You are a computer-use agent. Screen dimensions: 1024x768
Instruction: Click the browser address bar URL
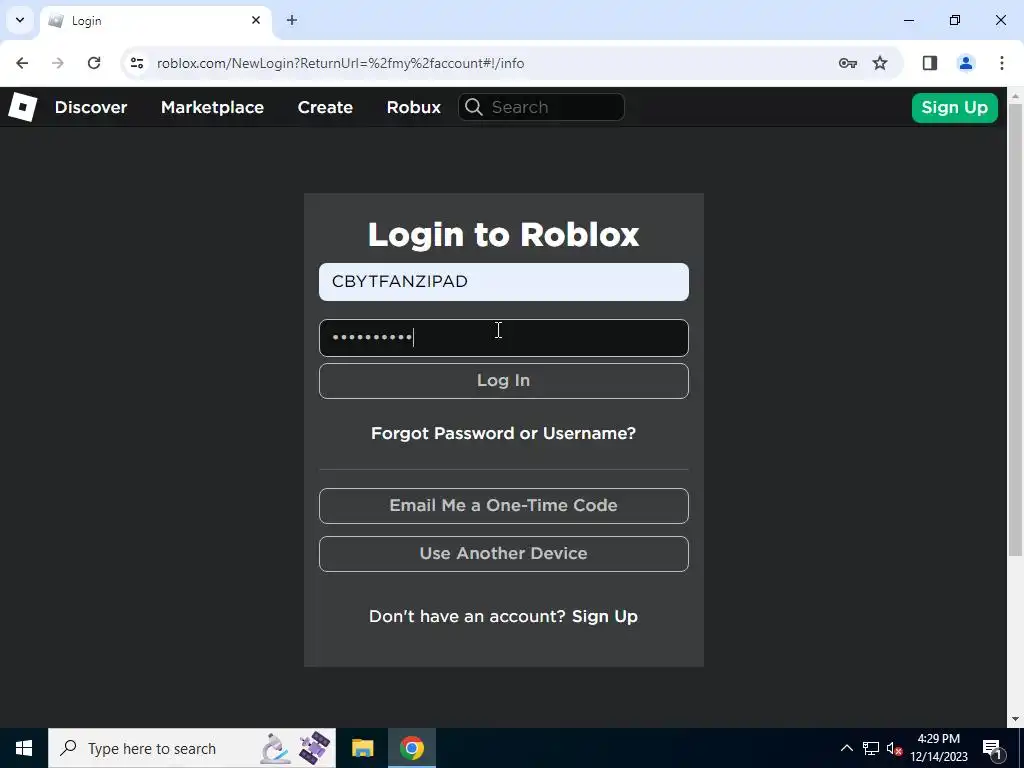(x=340, y=63)
